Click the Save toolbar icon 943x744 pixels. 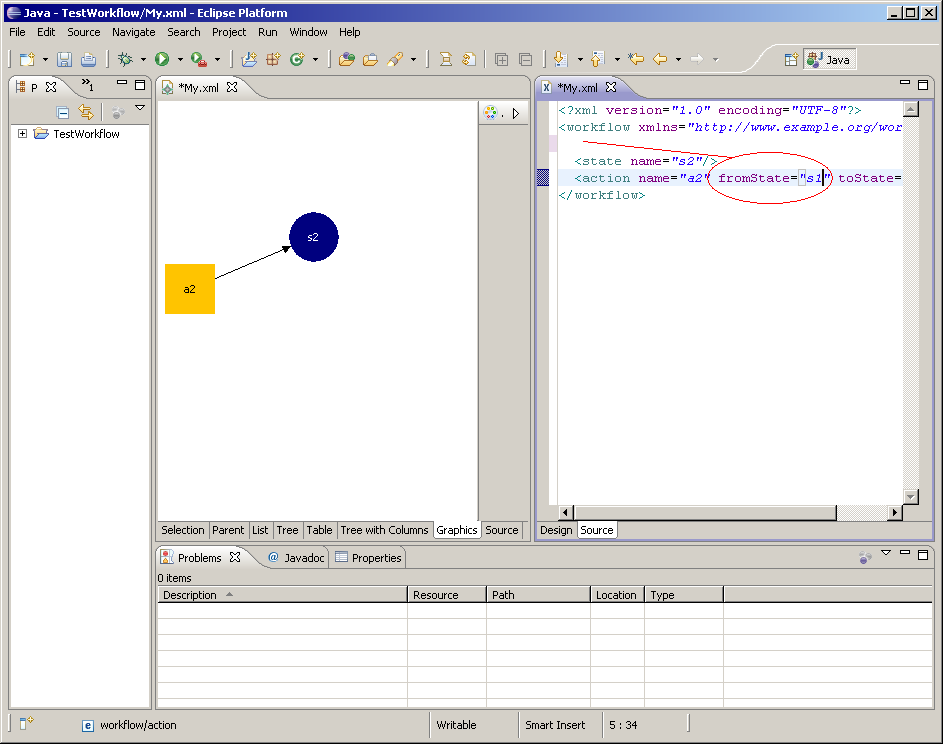coord(64,60)
